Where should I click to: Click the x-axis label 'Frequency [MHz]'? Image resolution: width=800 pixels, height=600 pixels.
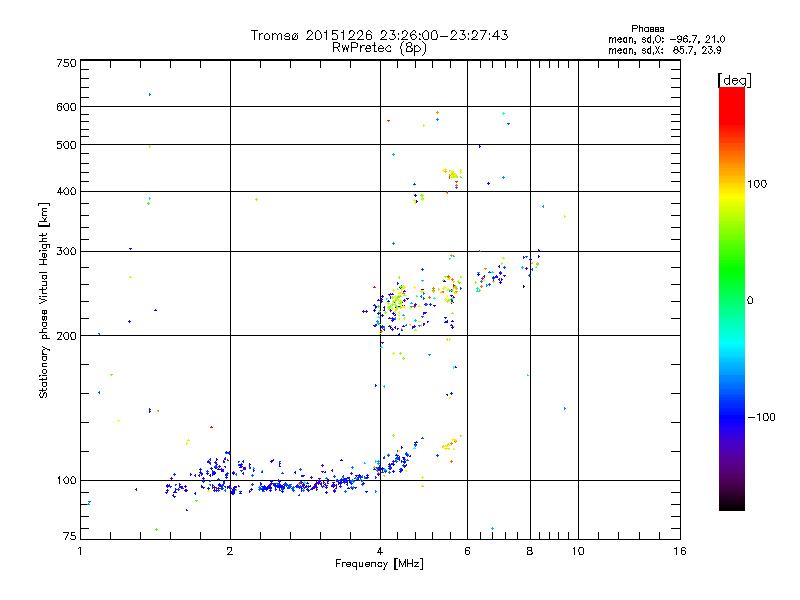[379, 564]
